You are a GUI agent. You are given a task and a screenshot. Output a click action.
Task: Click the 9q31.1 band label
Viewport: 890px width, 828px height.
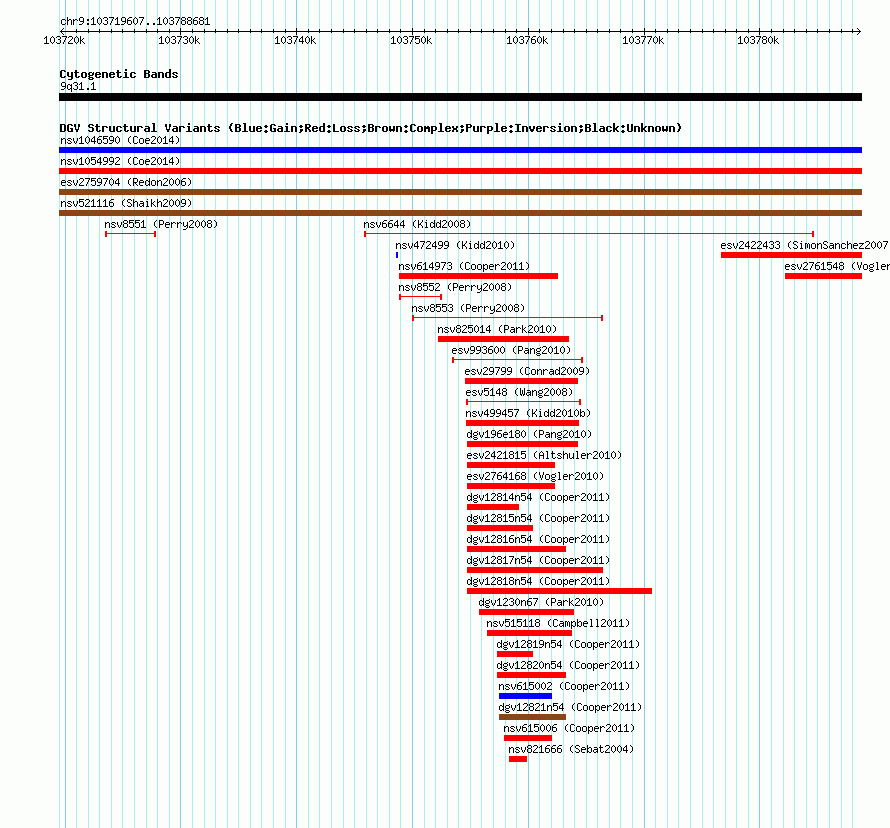(78, 86)
